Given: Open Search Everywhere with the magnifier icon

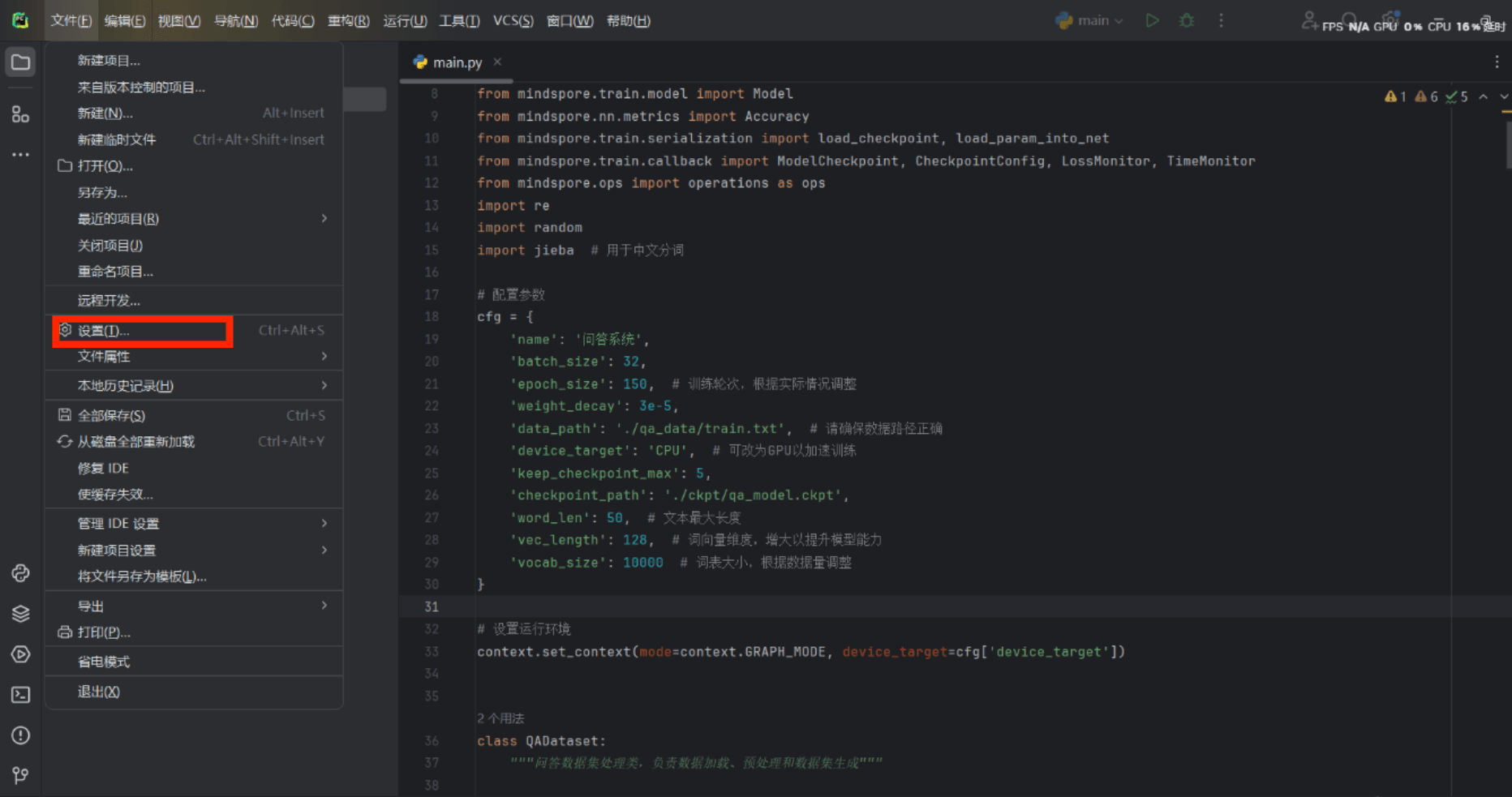Looking at the screenshot, I should click(1347, 19).
